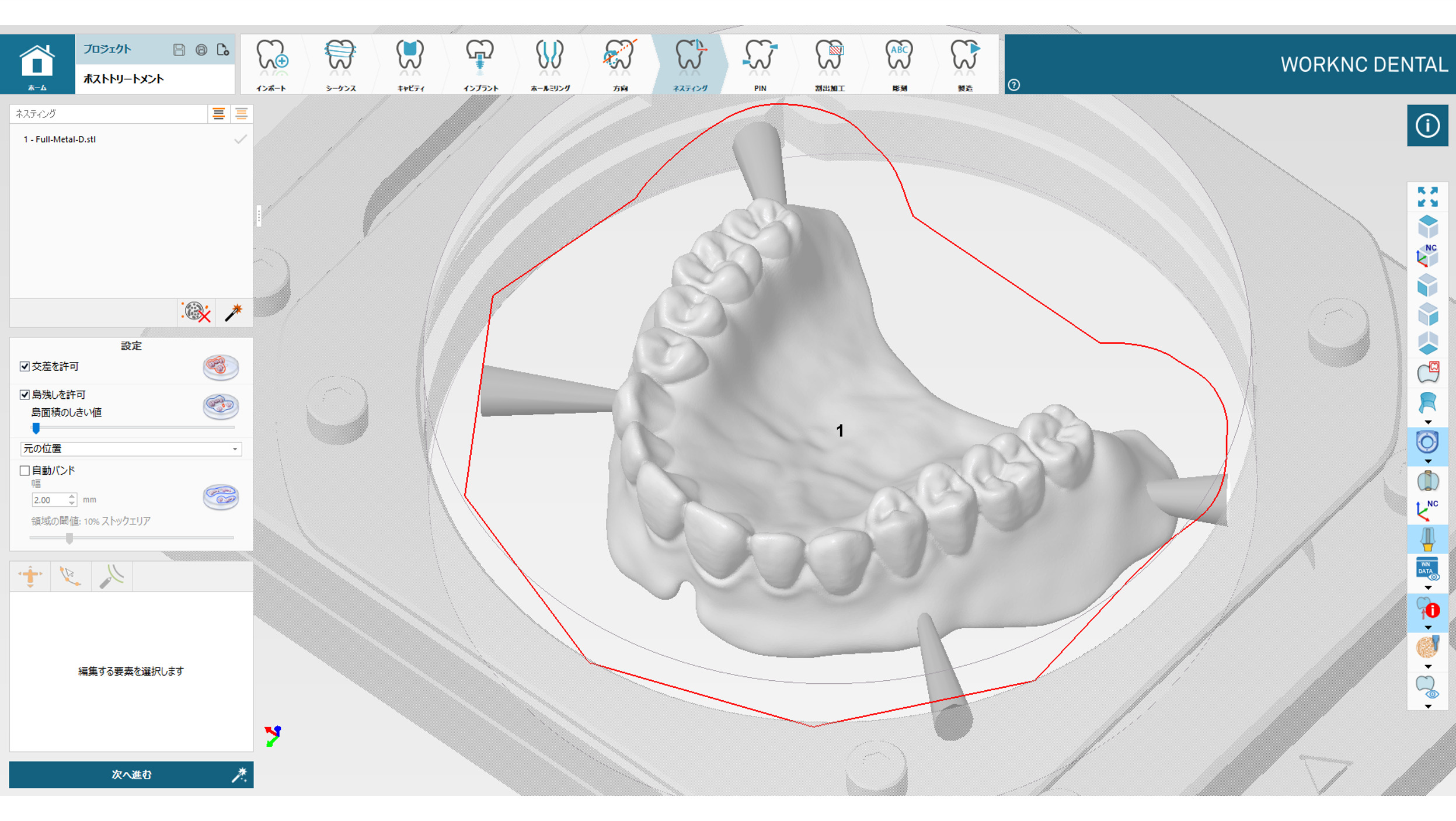Expand arrow below the blue holder icon
This screenshot has height=821, width=1456.
pyautogui.click(x=1428, y=423)
